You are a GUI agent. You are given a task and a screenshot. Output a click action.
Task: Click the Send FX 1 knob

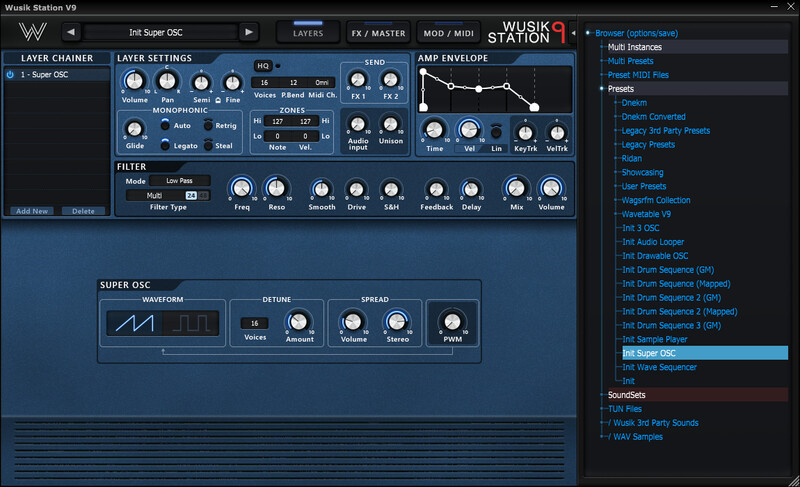[358, 80]
